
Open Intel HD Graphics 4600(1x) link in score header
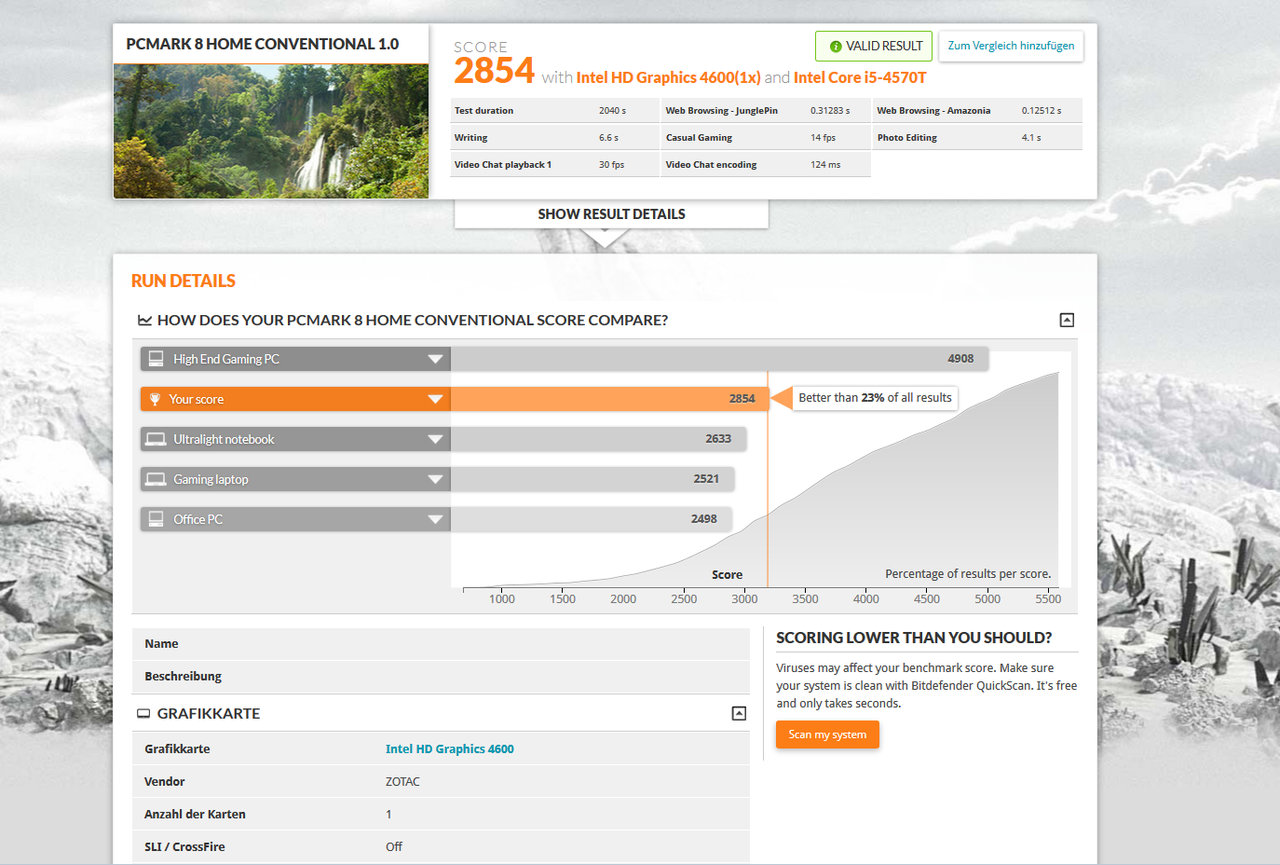(668, 77)
